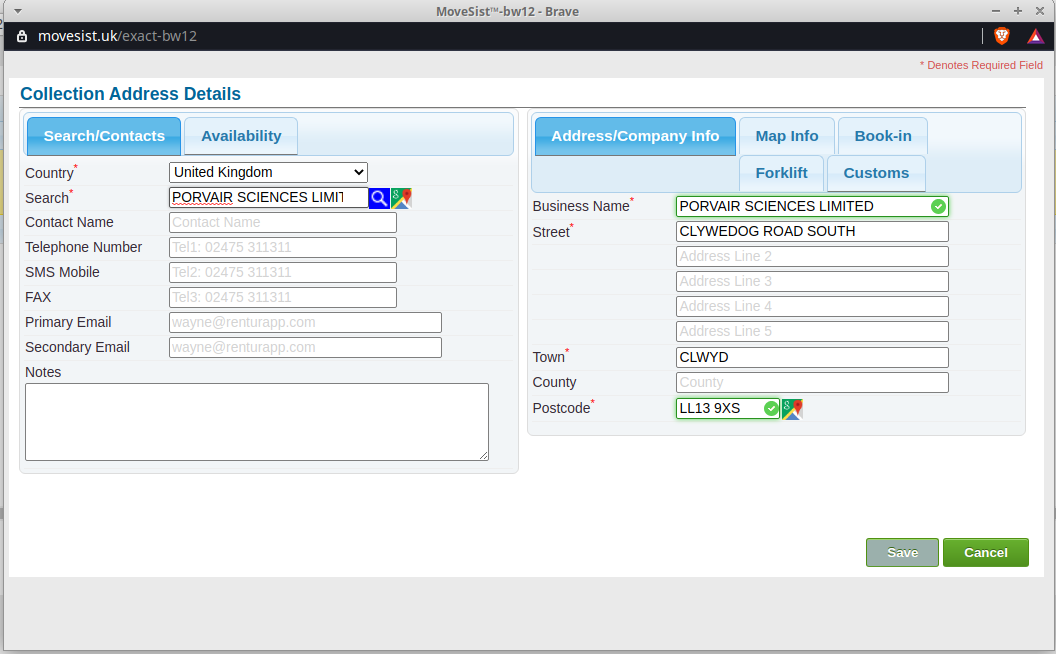Open the Country dropdown
1056x654 pixels.
(x=268, y=172)
